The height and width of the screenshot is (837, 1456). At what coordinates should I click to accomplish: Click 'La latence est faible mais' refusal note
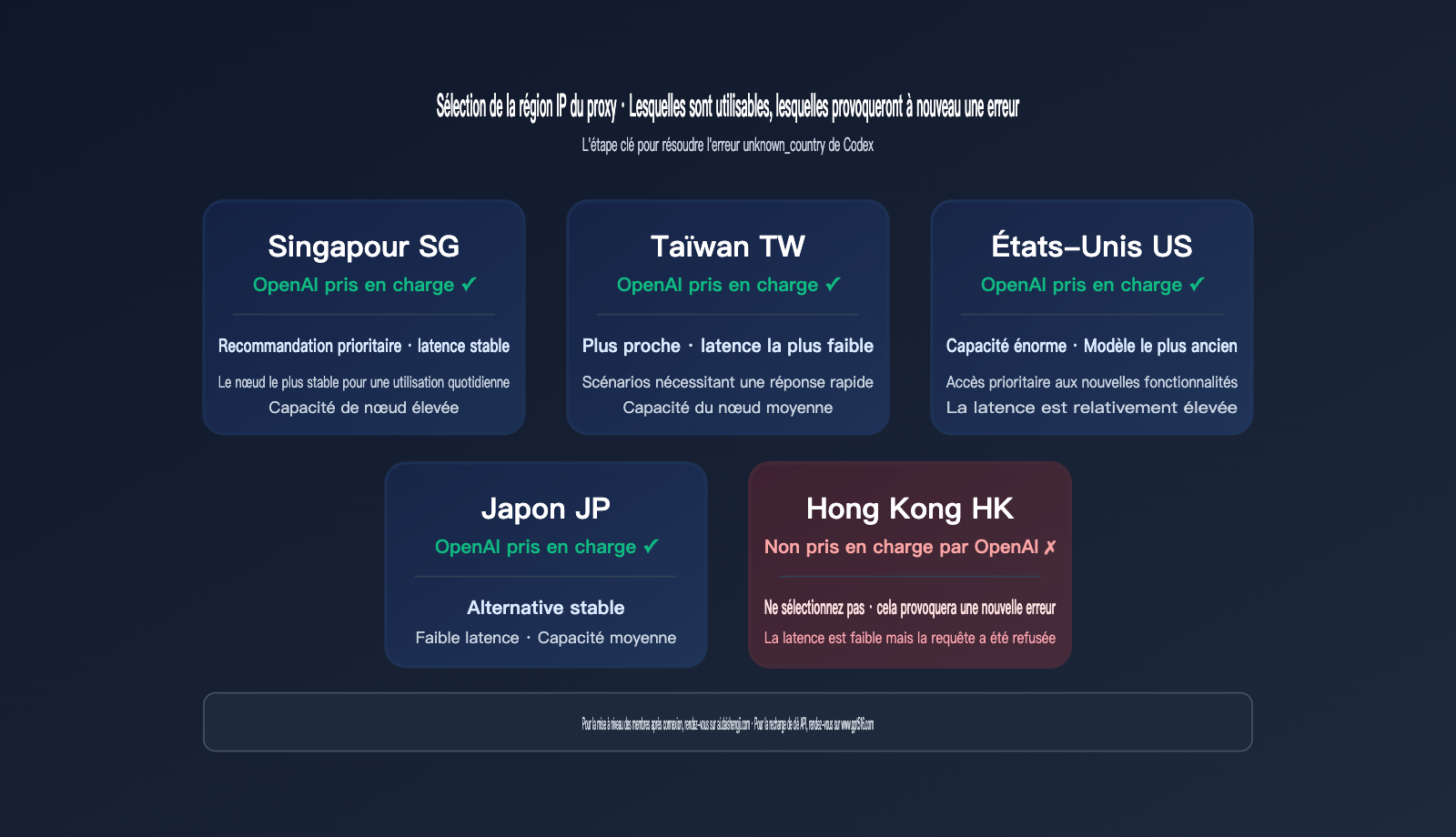(910, 638)
